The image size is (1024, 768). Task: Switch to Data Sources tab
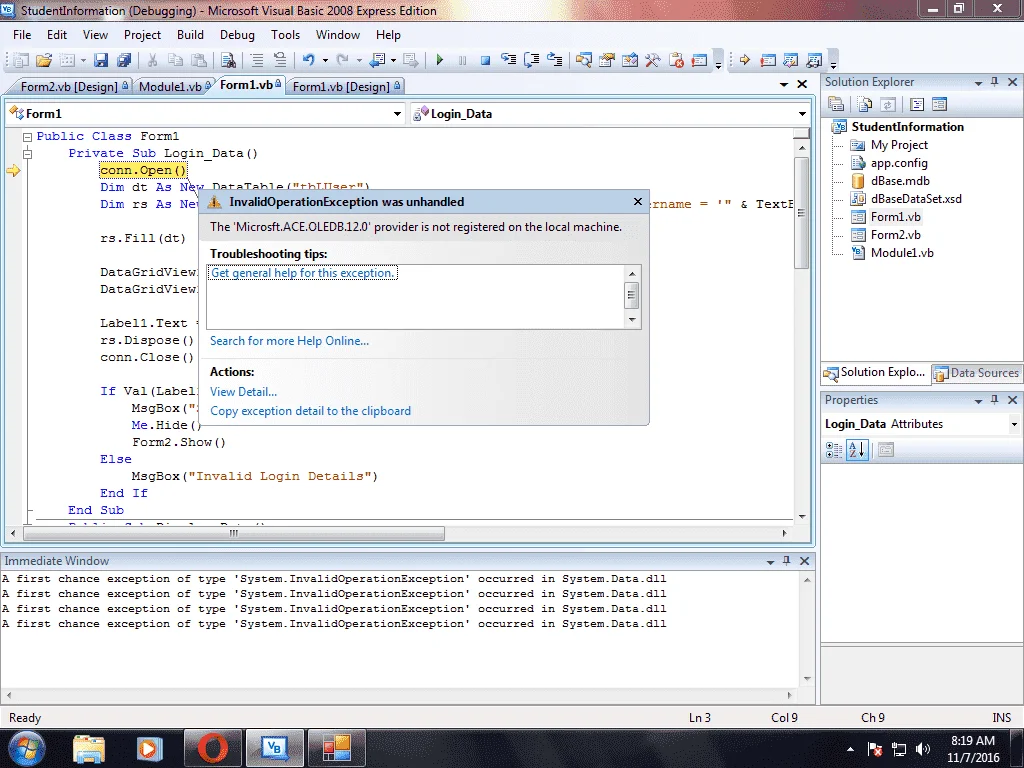[x=976, y=373]
